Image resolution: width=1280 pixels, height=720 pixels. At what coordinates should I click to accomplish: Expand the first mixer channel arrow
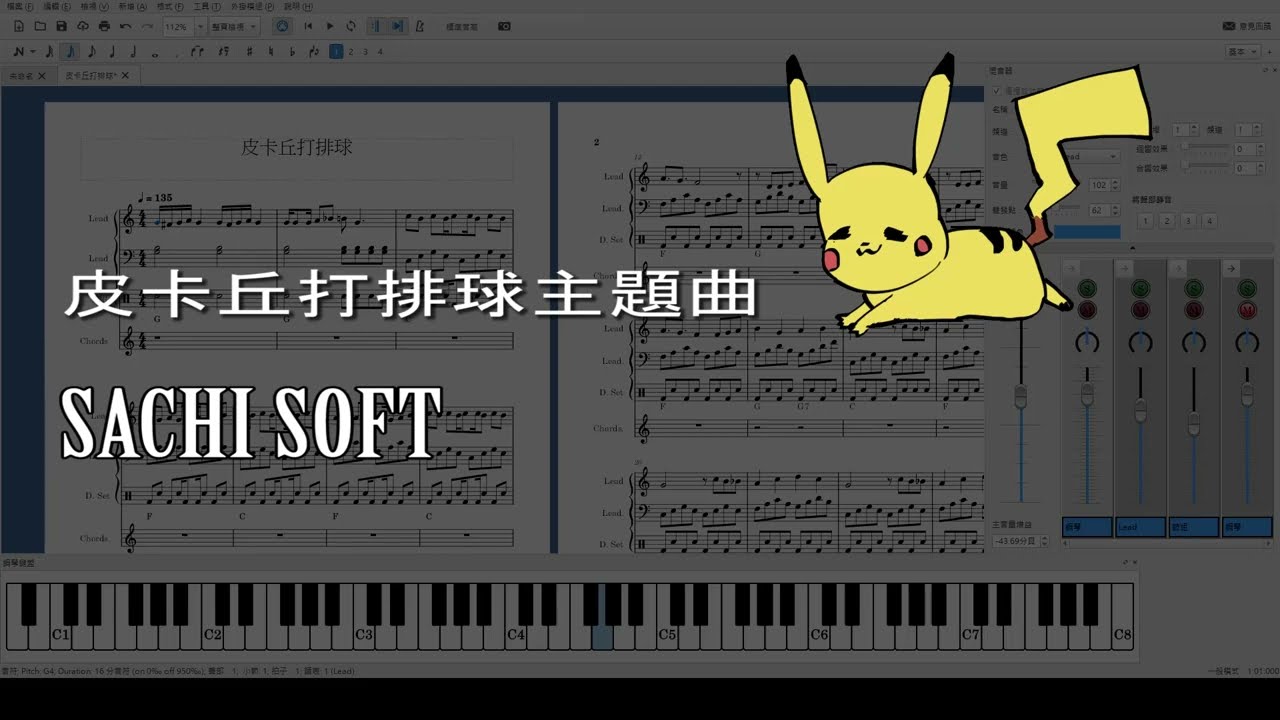[1070, 268]
